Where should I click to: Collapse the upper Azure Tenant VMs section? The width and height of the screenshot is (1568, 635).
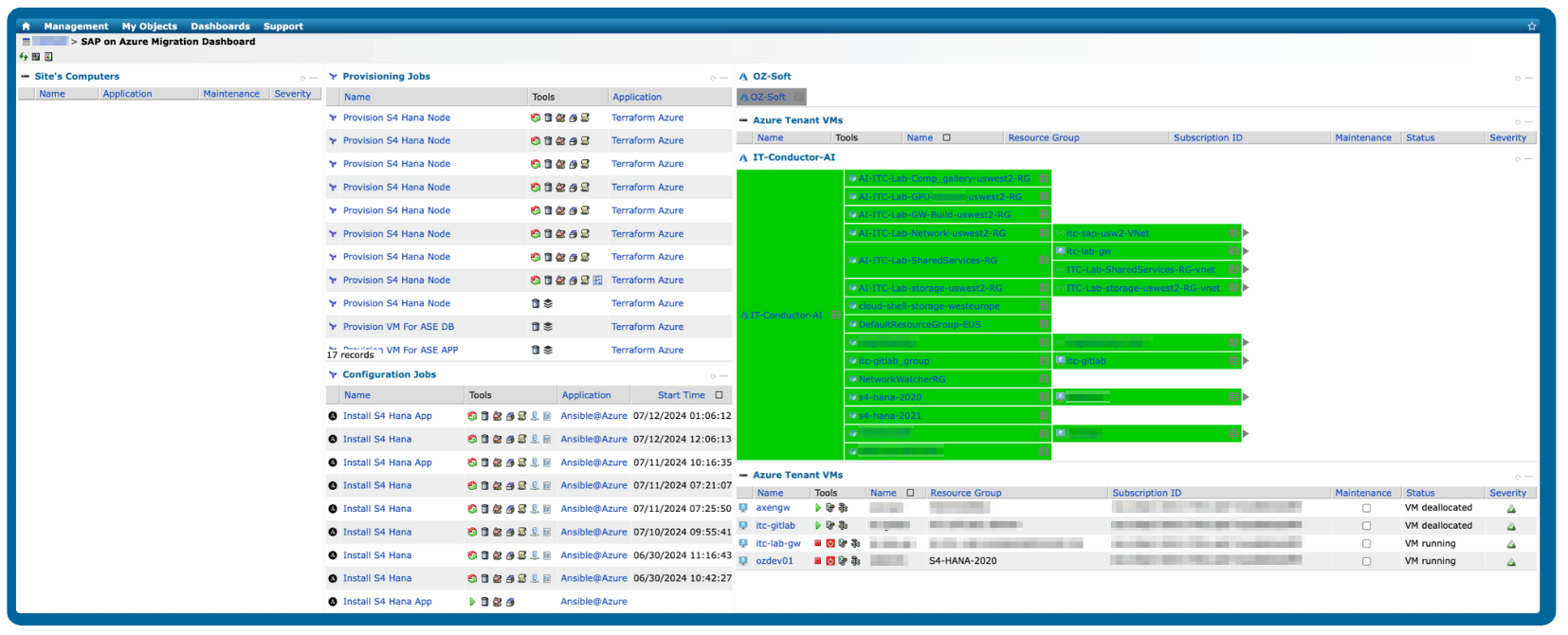[x=743, y=120]
